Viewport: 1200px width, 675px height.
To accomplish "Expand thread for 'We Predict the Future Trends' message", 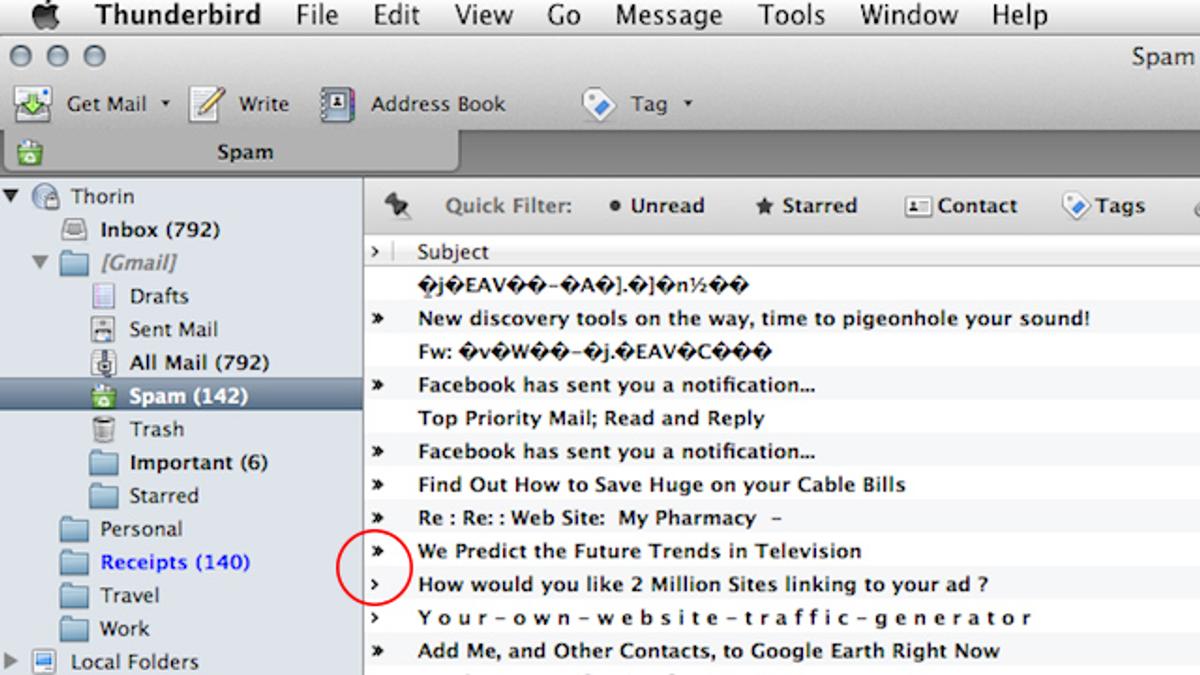I will [x=378, y=551].
